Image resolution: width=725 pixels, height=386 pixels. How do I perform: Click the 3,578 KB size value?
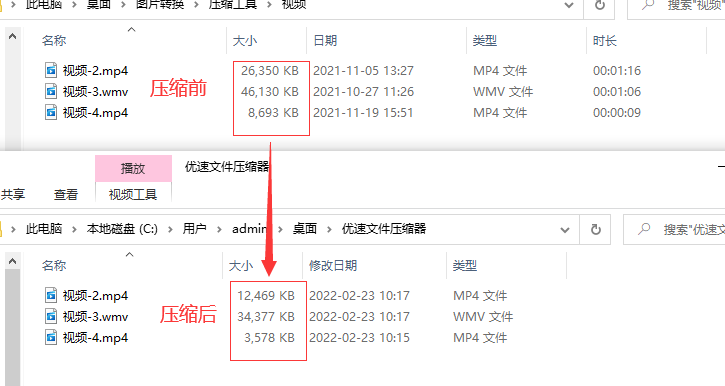[270, 337]
